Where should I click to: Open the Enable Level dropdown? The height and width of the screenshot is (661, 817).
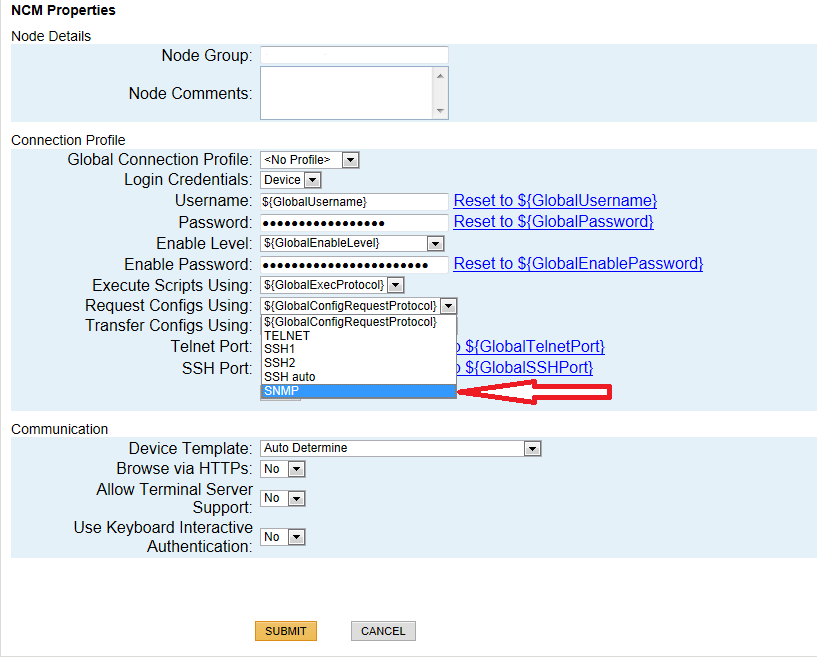click(x=352, y=243)
